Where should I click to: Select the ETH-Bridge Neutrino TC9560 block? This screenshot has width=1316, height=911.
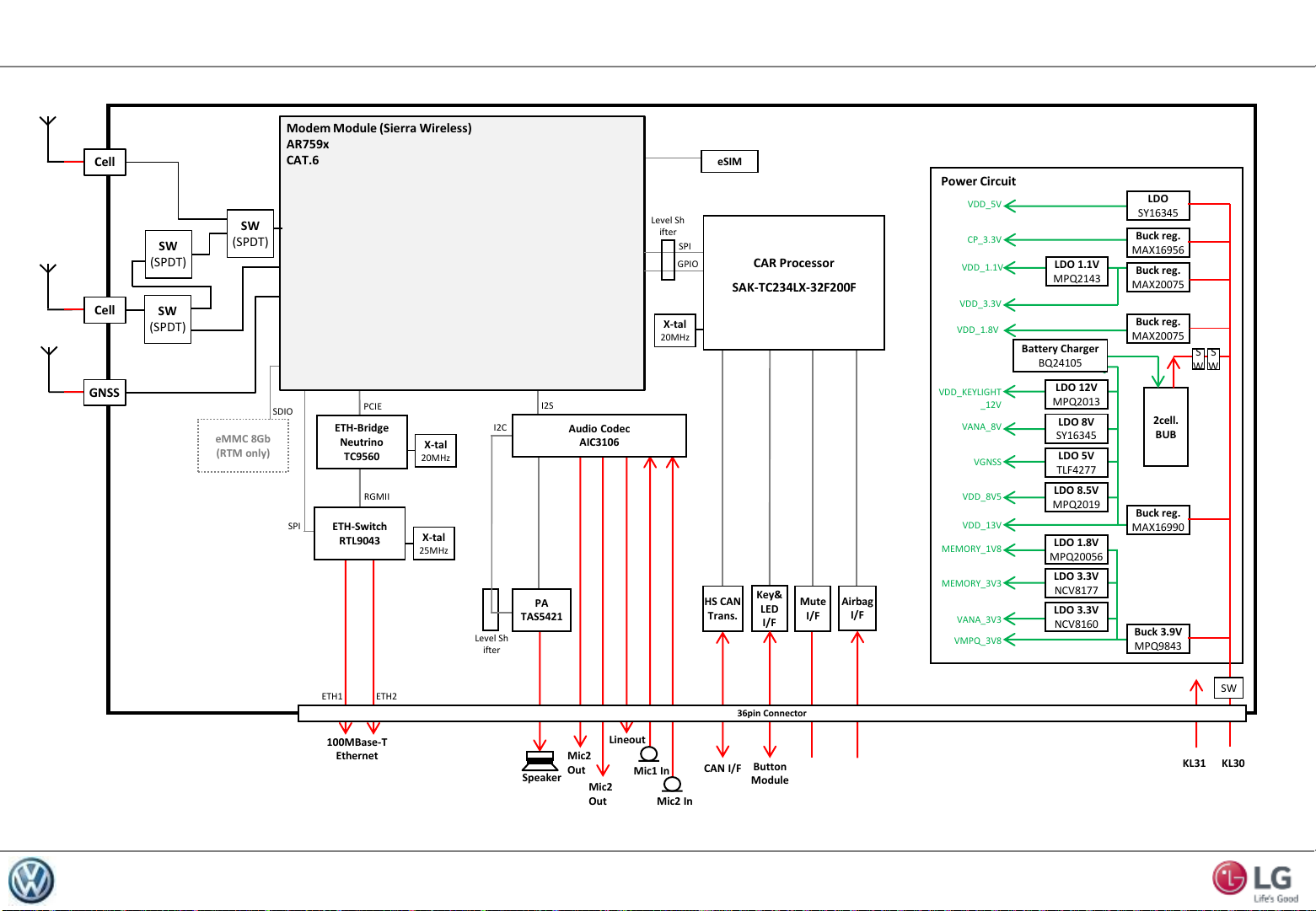pyautogui.click(x=362, y=442)
